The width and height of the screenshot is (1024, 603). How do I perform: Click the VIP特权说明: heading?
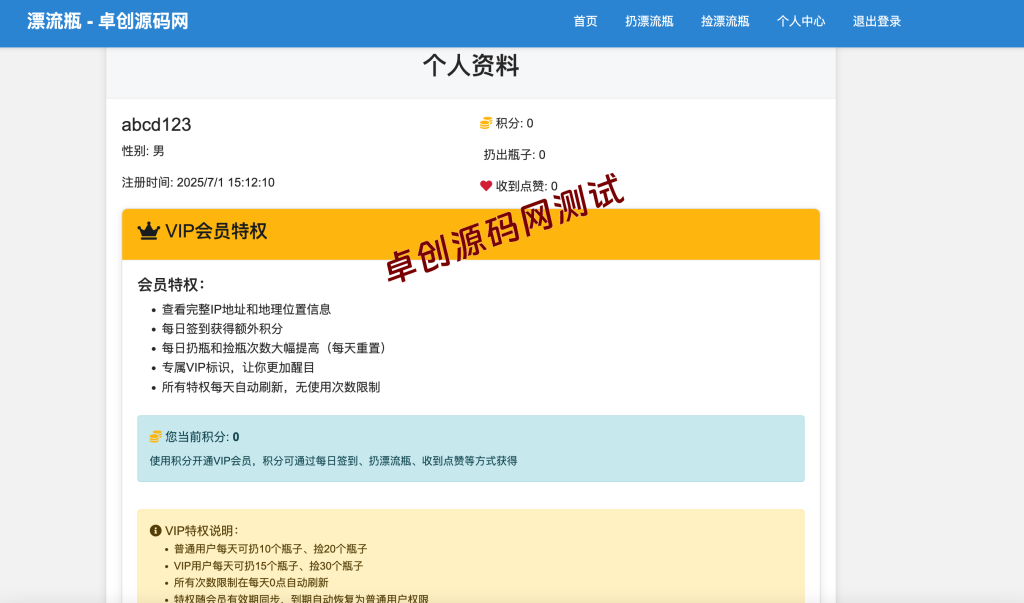(x=202, y=530)
